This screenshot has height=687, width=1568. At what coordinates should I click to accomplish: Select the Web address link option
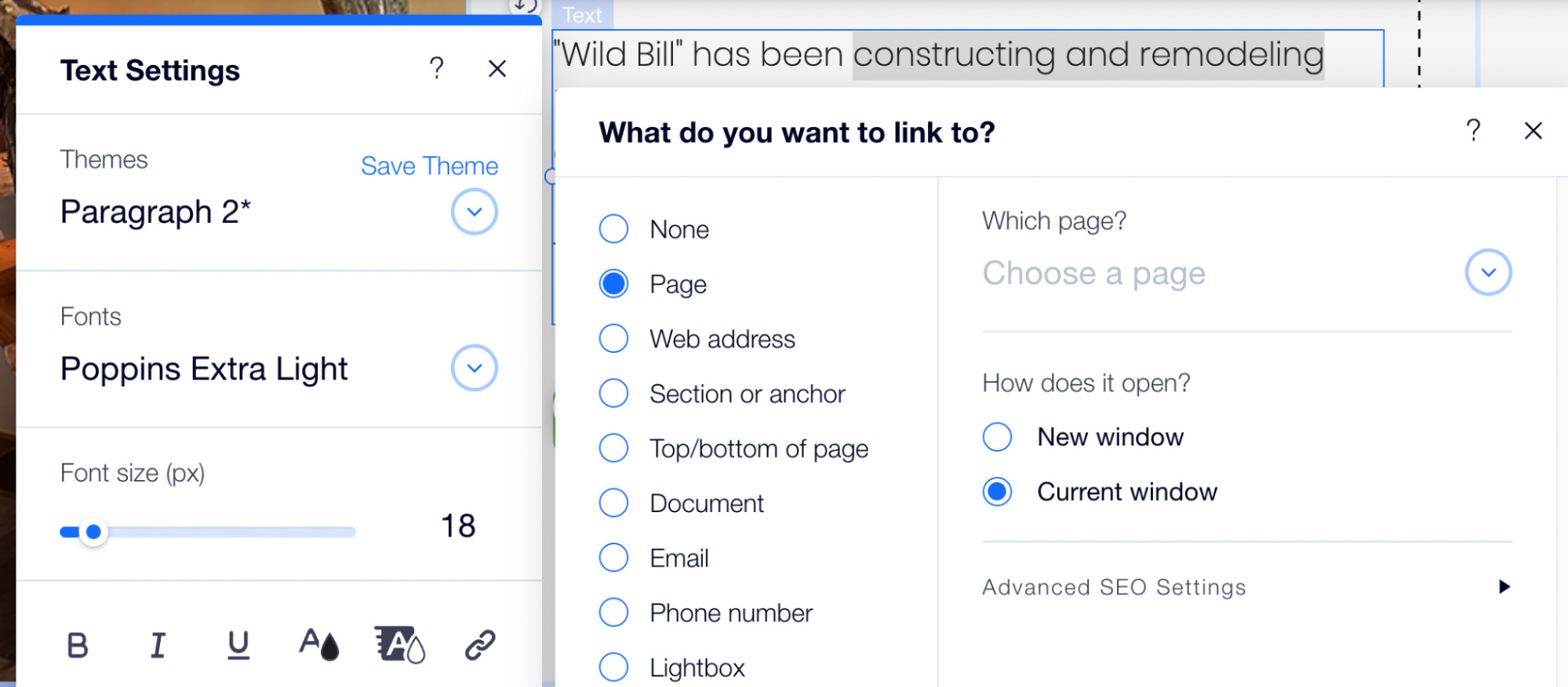coord(613,338)
